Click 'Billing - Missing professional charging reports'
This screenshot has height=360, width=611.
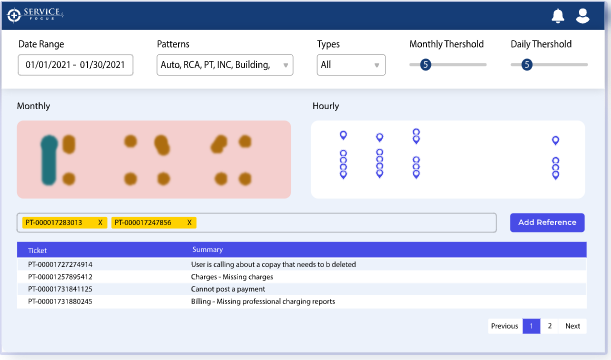click(x=263, y=301)
